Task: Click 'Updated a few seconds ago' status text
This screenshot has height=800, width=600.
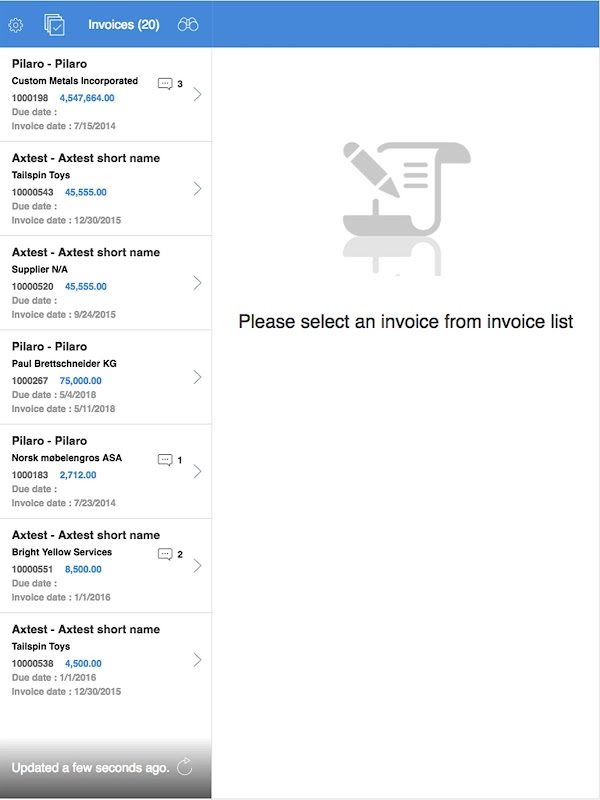Action: 90,768
